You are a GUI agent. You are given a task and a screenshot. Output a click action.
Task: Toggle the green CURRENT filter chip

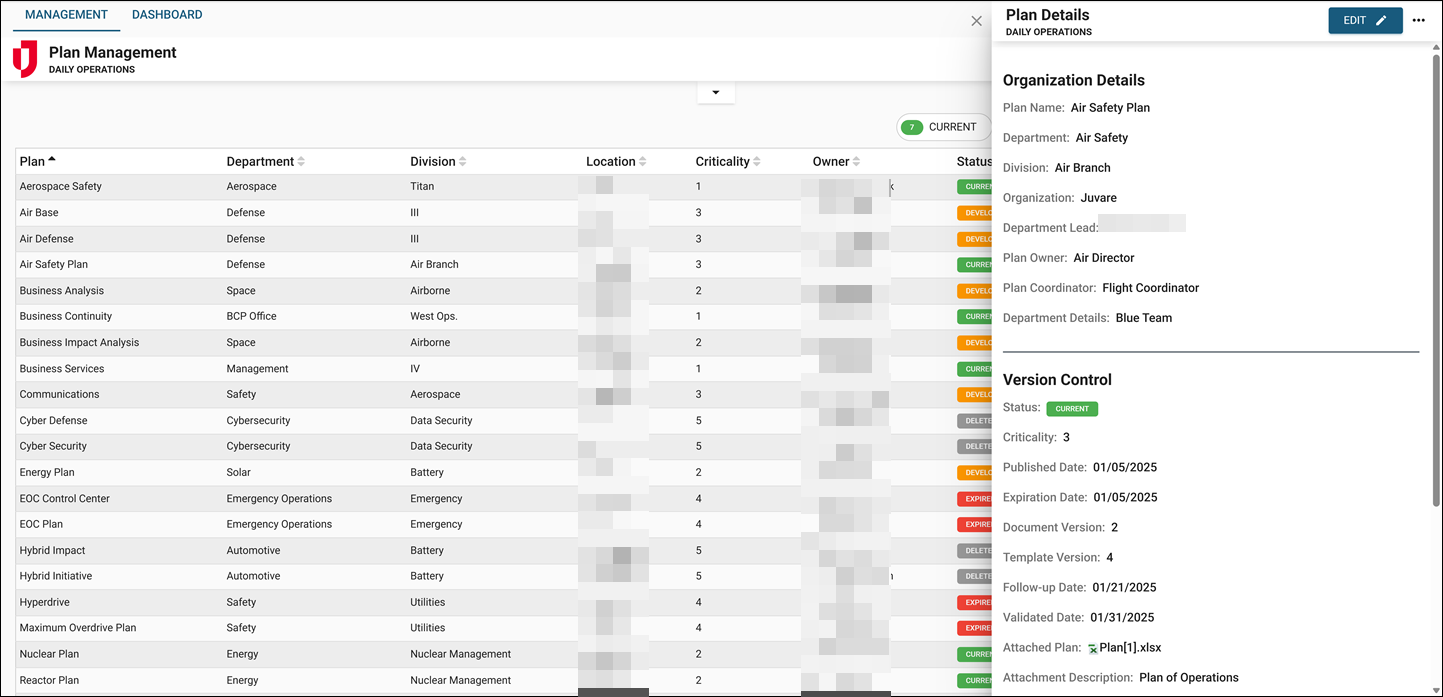944,127
